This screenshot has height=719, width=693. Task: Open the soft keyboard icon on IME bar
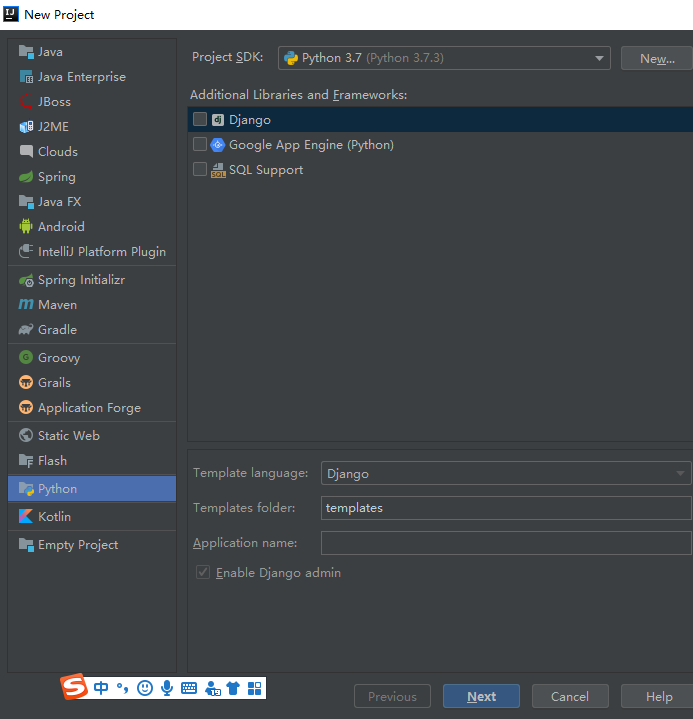click(189, 688)
